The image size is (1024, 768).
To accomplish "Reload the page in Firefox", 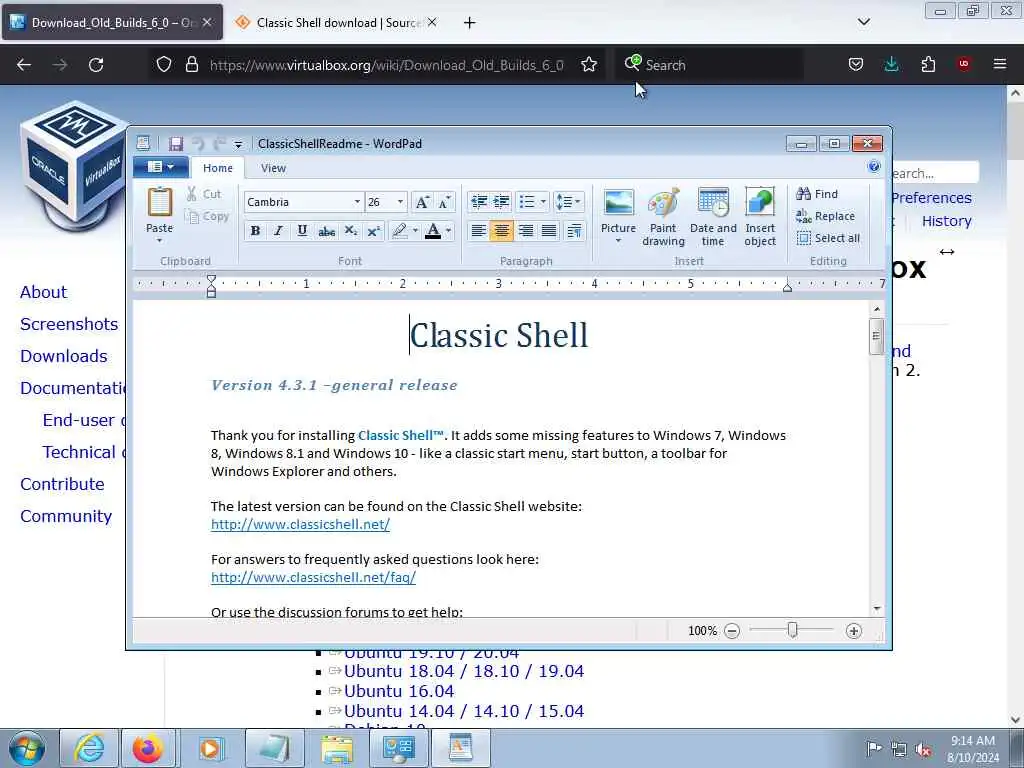I will 96,65.
